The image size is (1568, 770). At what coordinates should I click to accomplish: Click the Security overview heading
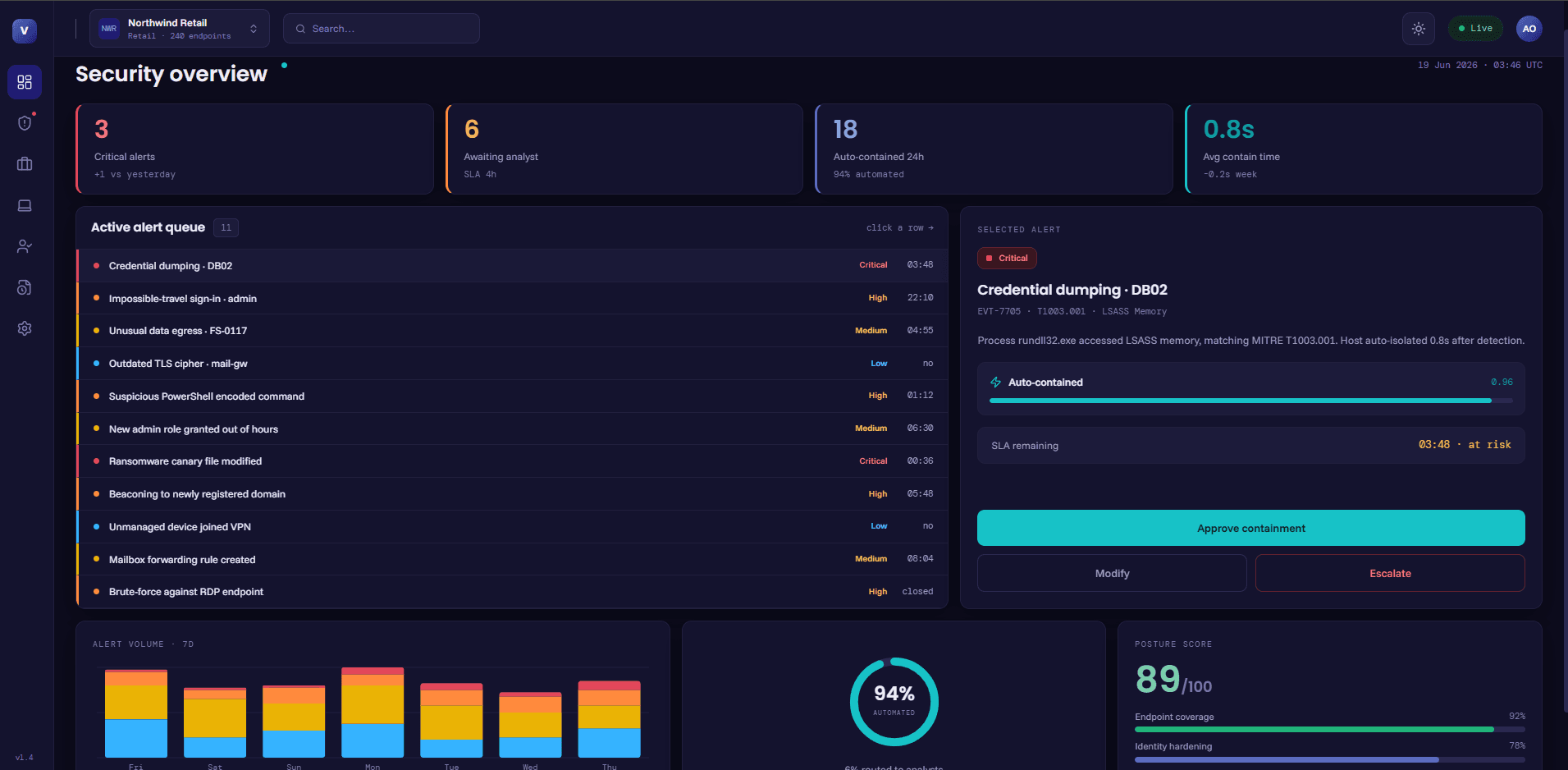[171, 74]
